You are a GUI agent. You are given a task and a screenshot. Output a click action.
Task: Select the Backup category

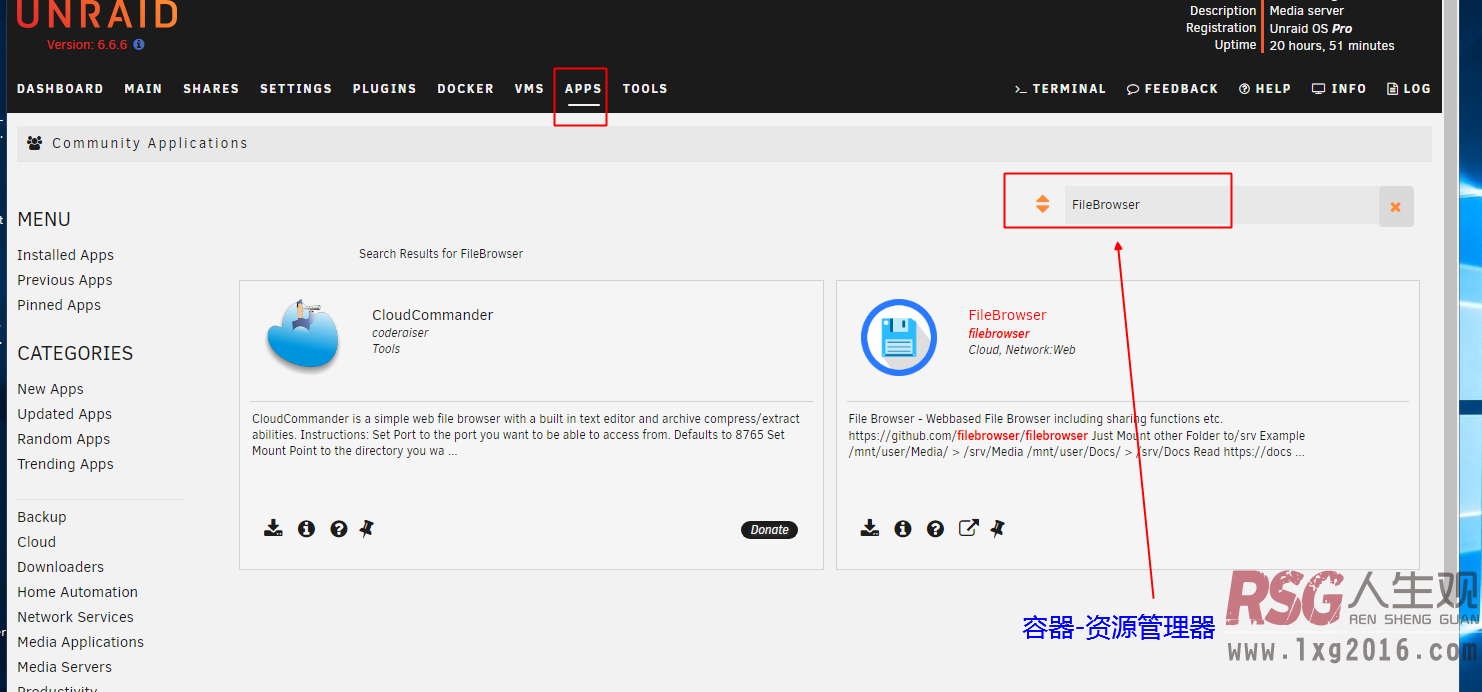(x=42, y=517)
